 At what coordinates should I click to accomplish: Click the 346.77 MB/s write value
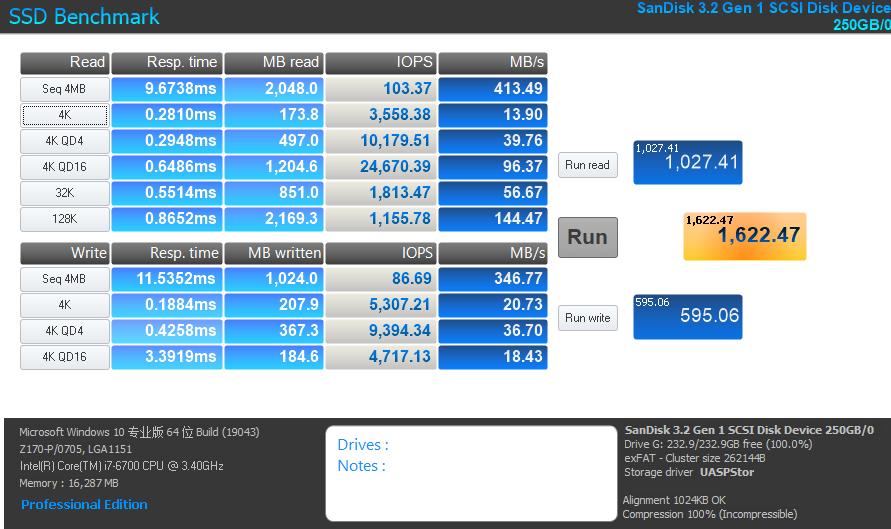[493, 279]
